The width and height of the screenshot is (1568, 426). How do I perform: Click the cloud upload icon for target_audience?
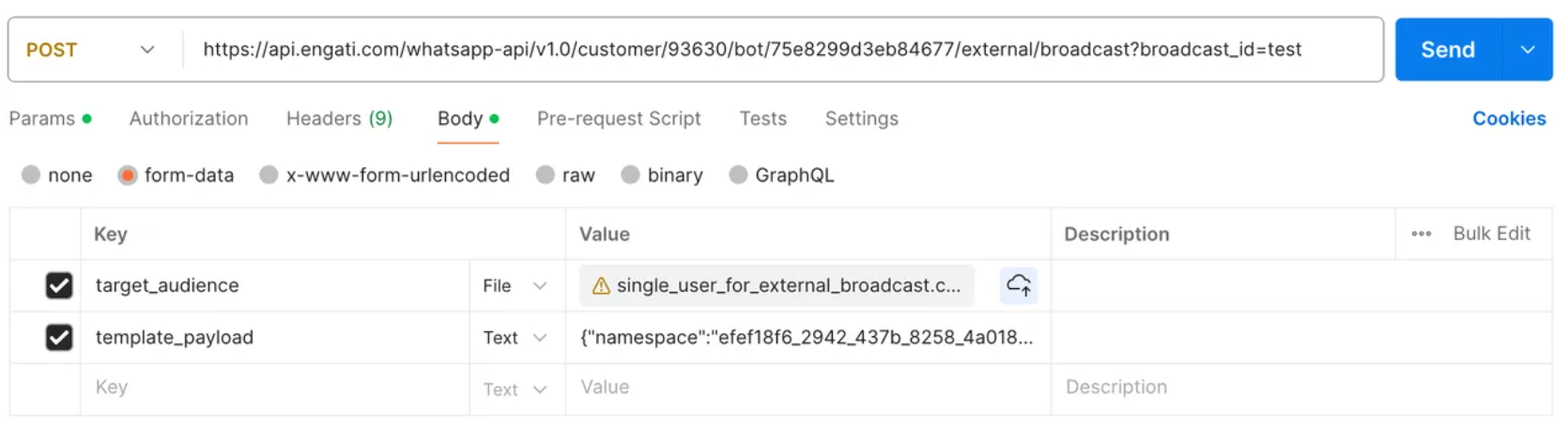point(1019,285)
